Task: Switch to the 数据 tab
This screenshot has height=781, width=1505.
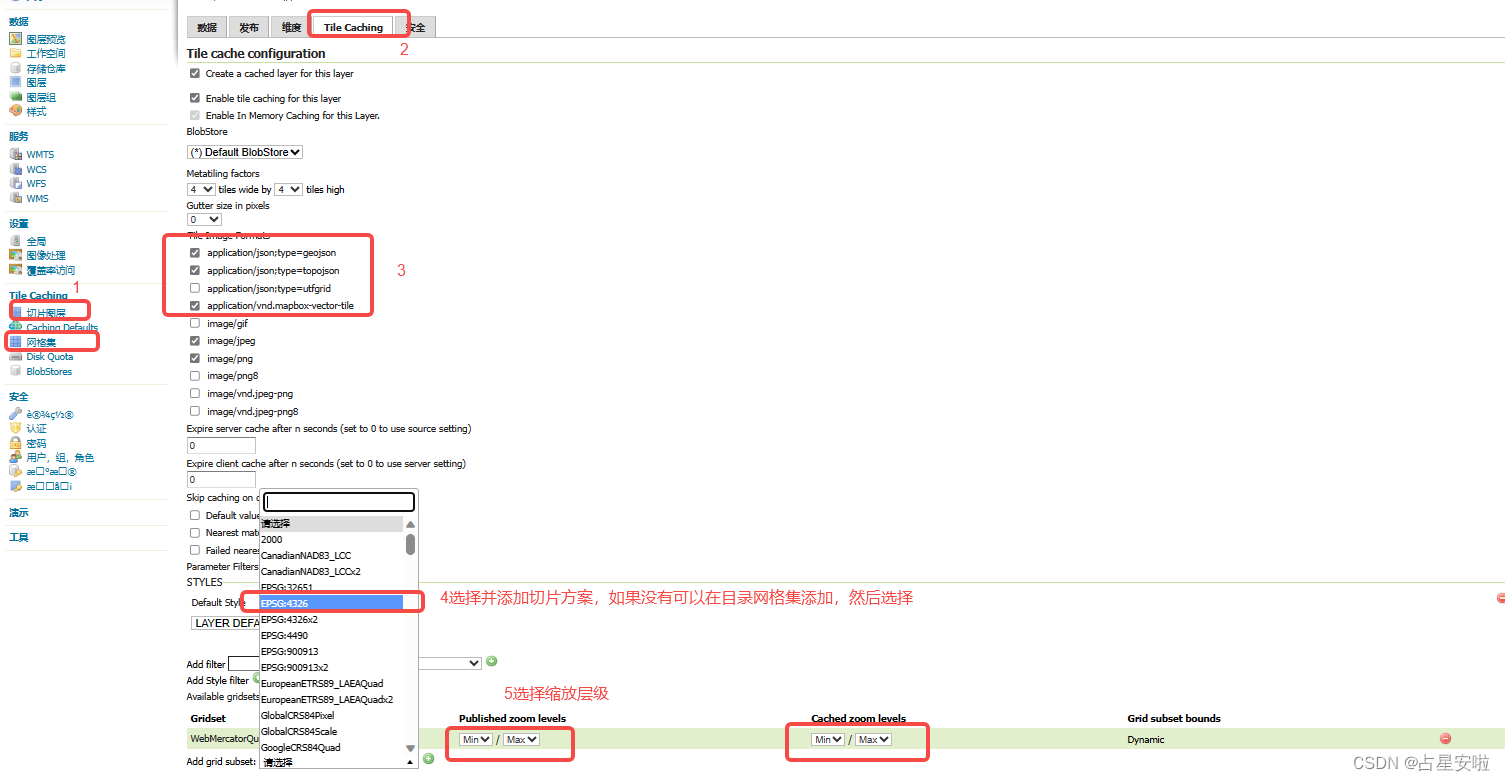Action: click(207, 27)
